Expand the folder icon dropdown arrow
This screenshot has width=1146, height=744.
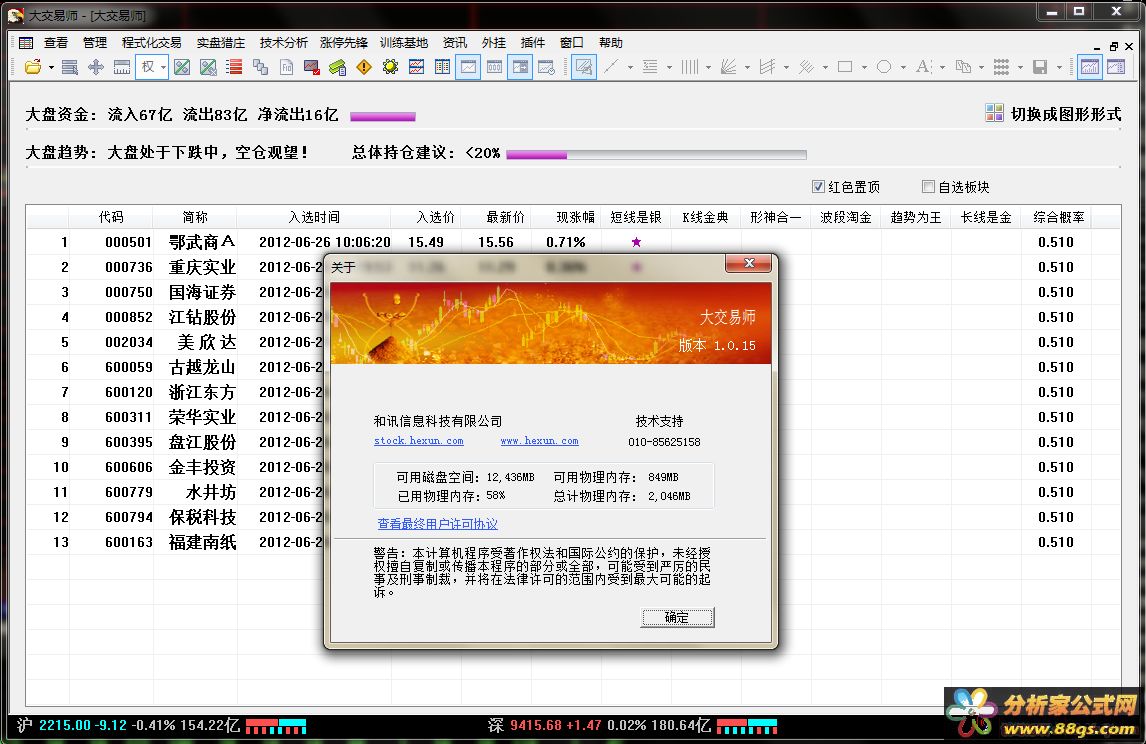pos(51,68)
